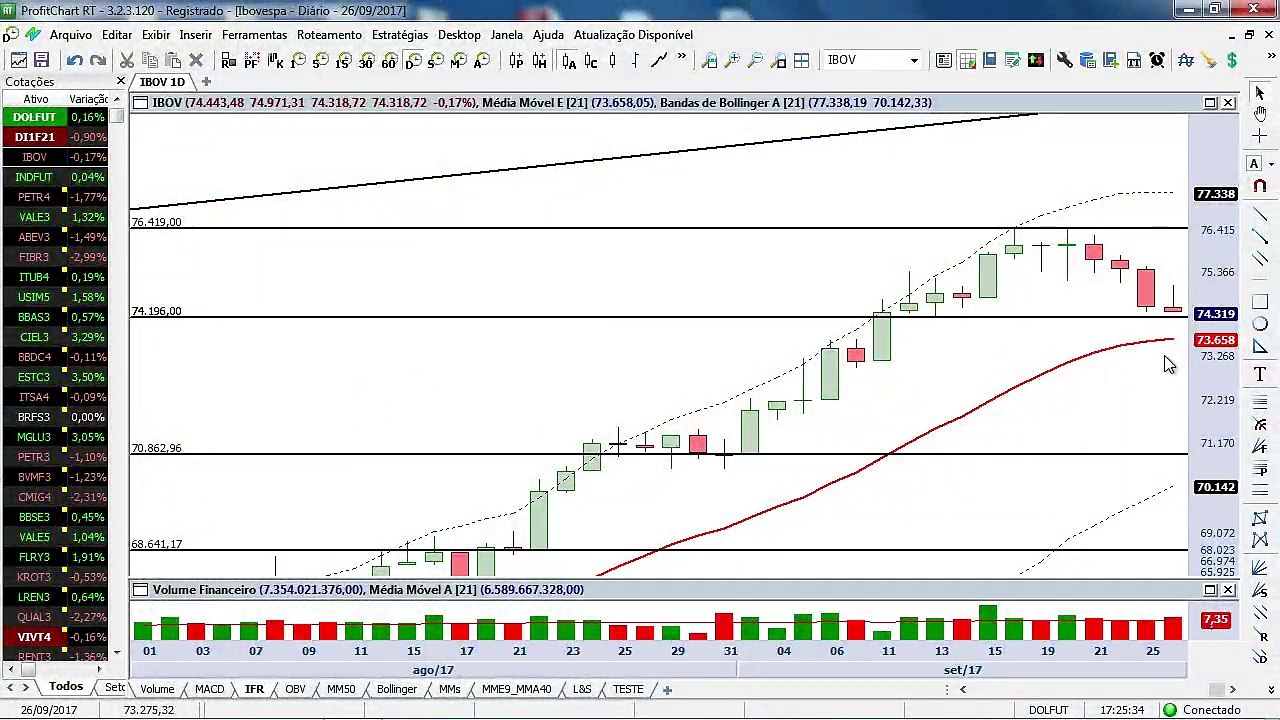This screenshot has height=720, width=1280.
Task: Open the annotation A tool dropdown arrow
Action: pyautogui.click(x=1271, y=163)
